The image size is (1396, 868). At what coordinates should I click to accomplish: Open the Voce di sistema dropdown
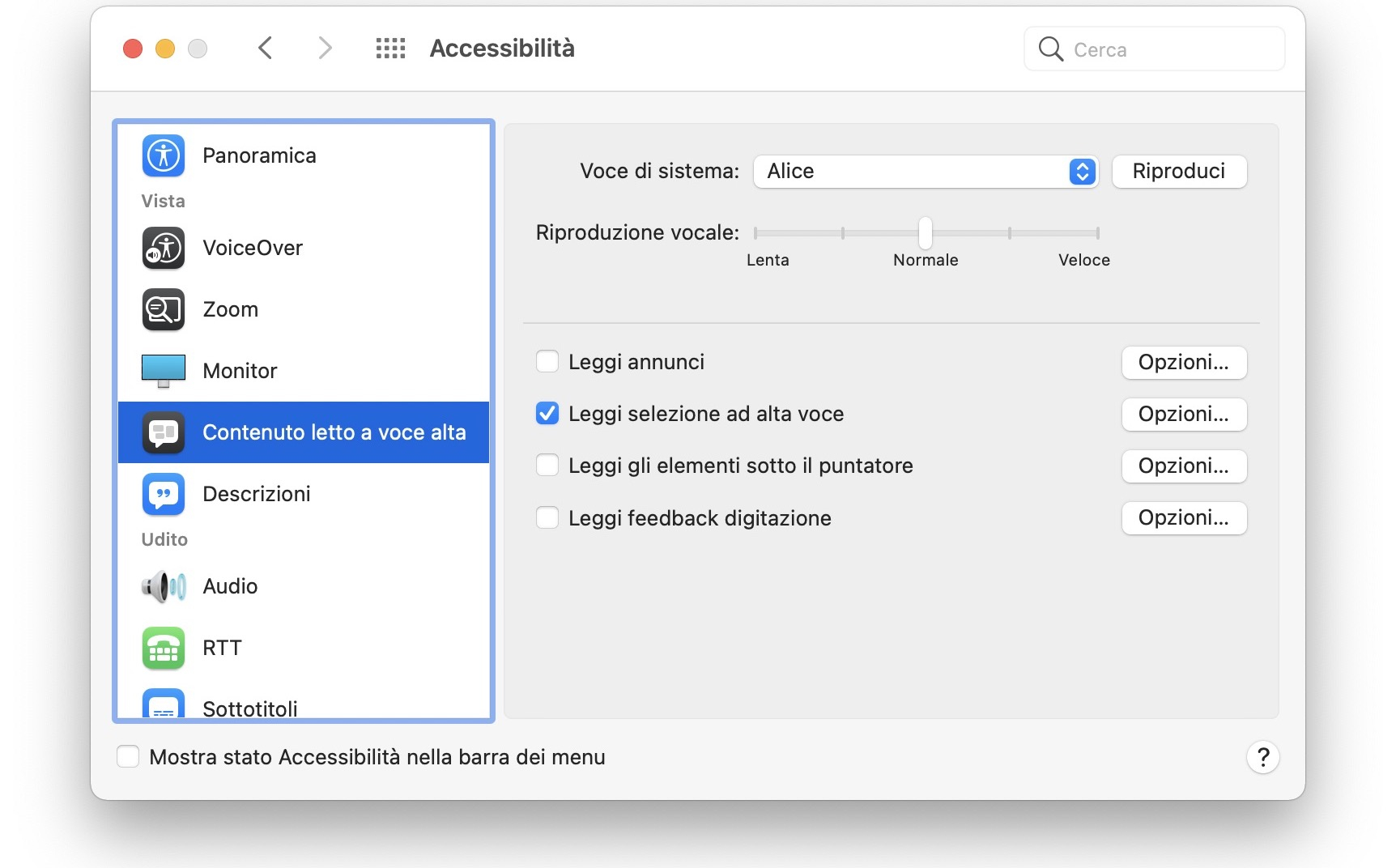(x=925, y=172)
